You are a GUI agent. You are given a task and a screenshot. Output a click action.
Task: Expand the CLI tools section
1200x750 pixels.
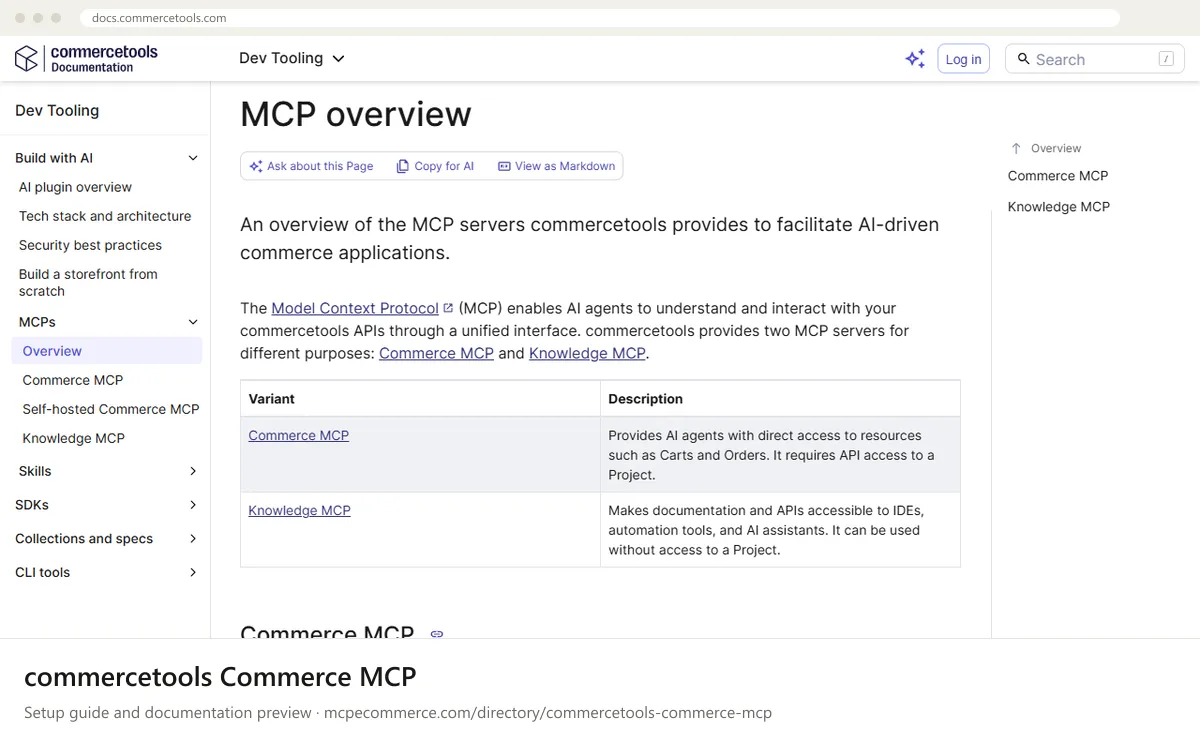[193, 573]
